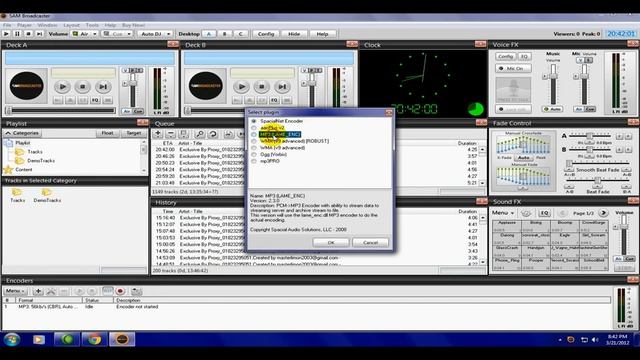Click the Windows Start button
Viewport: 640px width, 360px height.
tap(12, 339)
